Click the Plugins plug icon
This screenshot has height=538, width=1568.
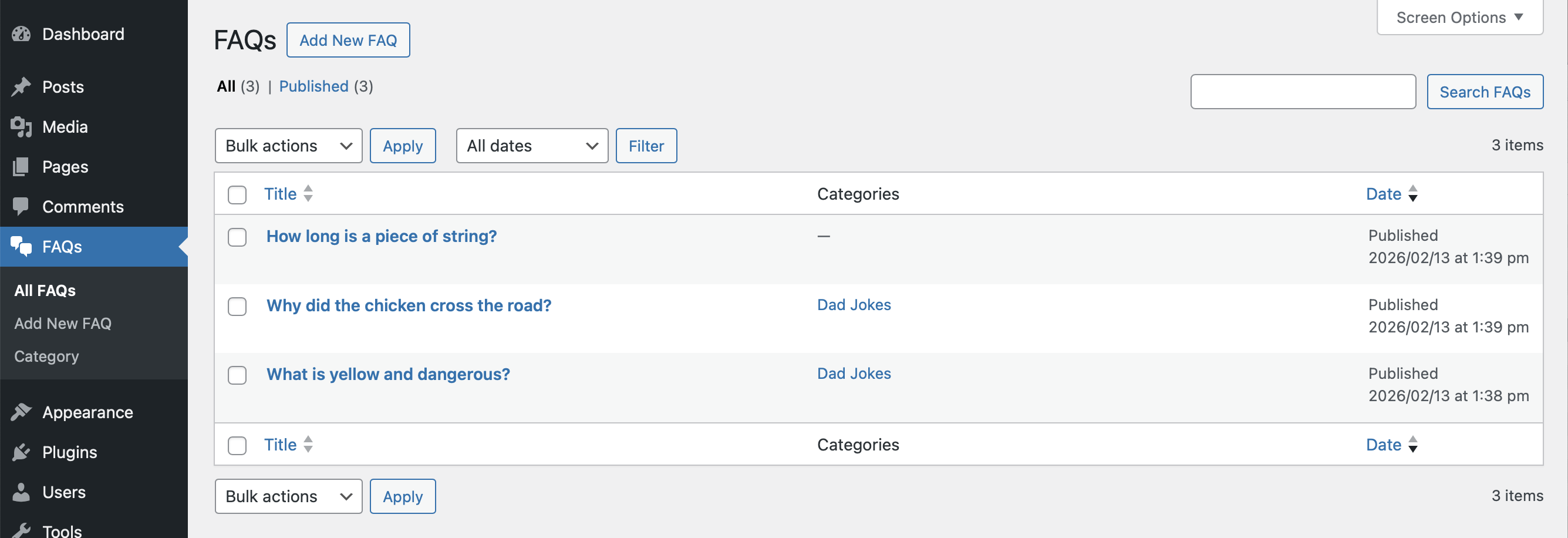pos(21,452)
